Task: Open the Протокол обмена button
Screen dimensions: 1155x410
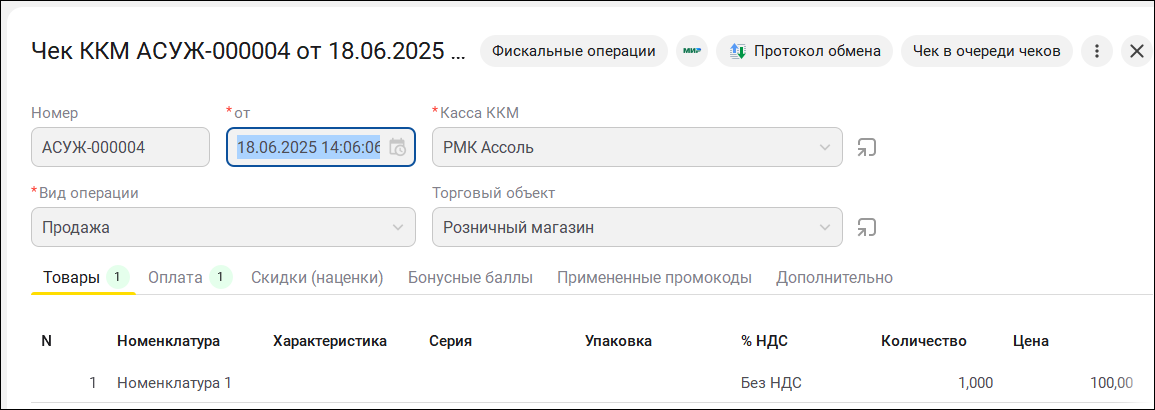Action: tap(804, 50)
